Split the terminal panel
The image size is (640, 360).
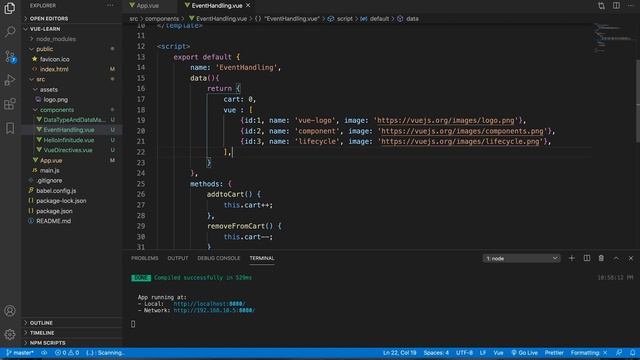(x=587, y=258)
